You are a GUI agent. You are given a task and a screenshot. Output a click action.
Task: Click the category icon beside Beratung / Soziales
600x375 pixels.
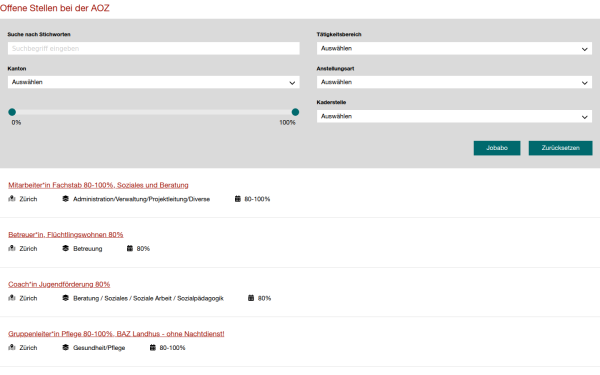[x=65, y=298]
